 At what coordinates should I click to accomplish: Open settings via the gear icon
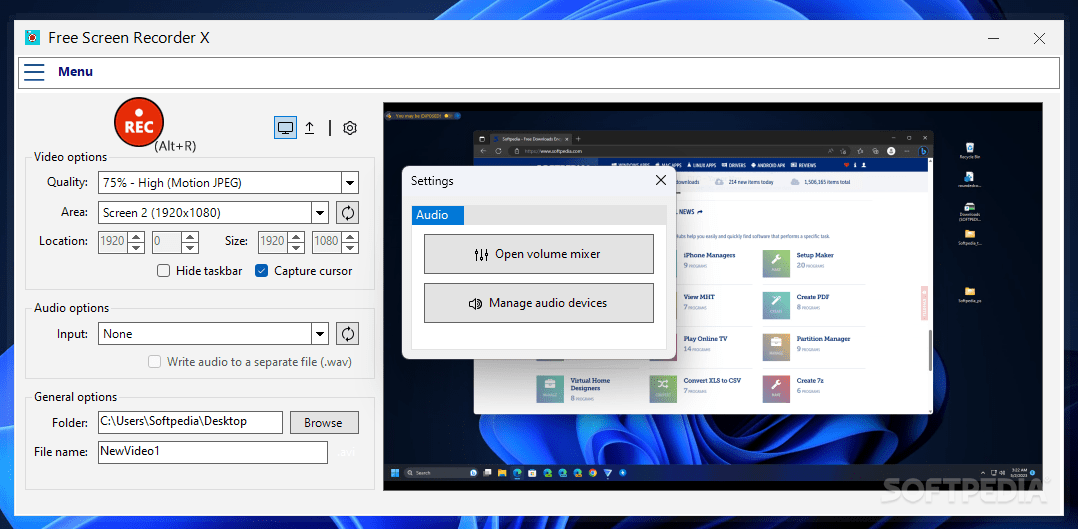click(x=350, y=128)
